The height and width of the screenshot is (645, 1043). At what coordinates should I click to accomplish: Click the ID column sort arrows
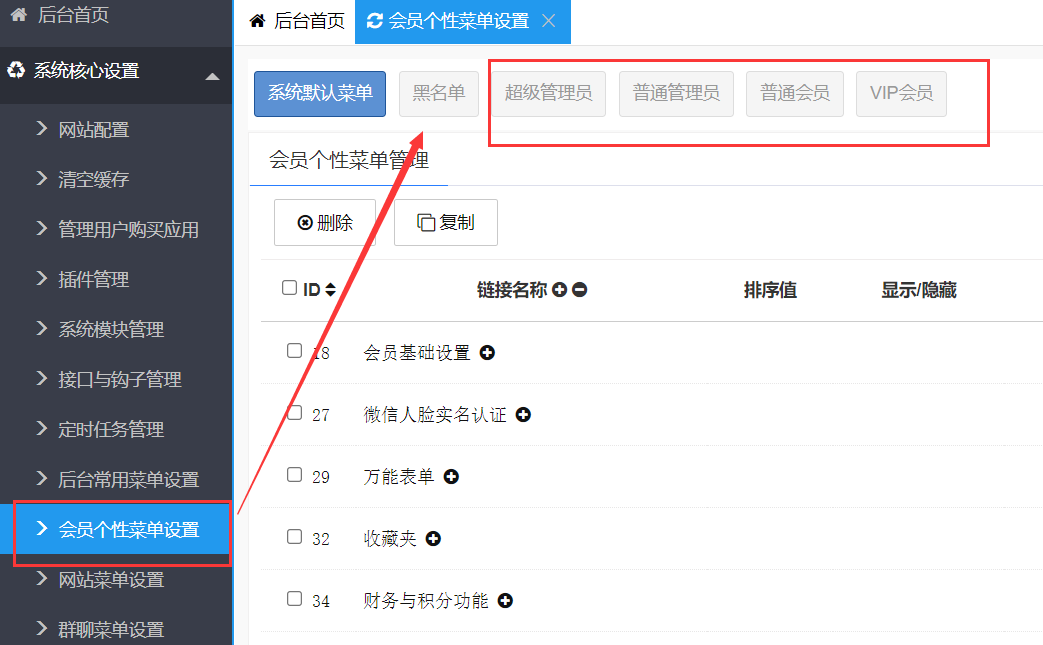click(330, 290)
